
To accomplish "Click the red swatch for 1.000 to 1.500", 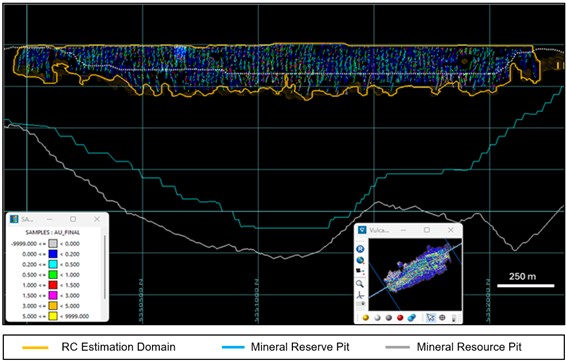I will click(53, 285).
